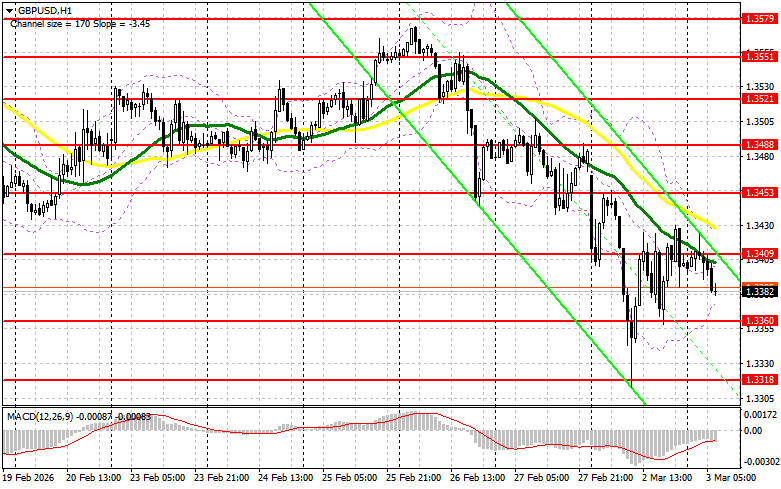
Task: Click the 1.3318 red price level label
Action: [x=759, y=380]
